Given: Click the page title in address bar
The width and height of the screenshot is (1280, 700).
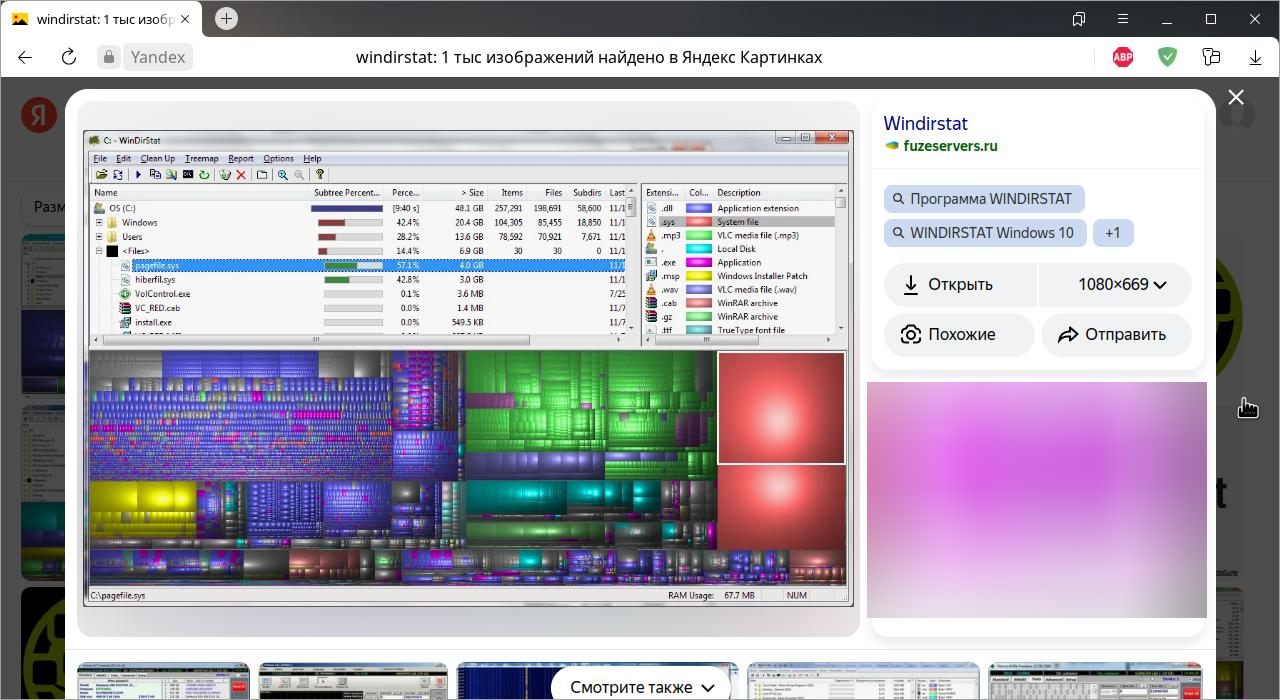Looking at the screenshot, I should pos(589,57).
